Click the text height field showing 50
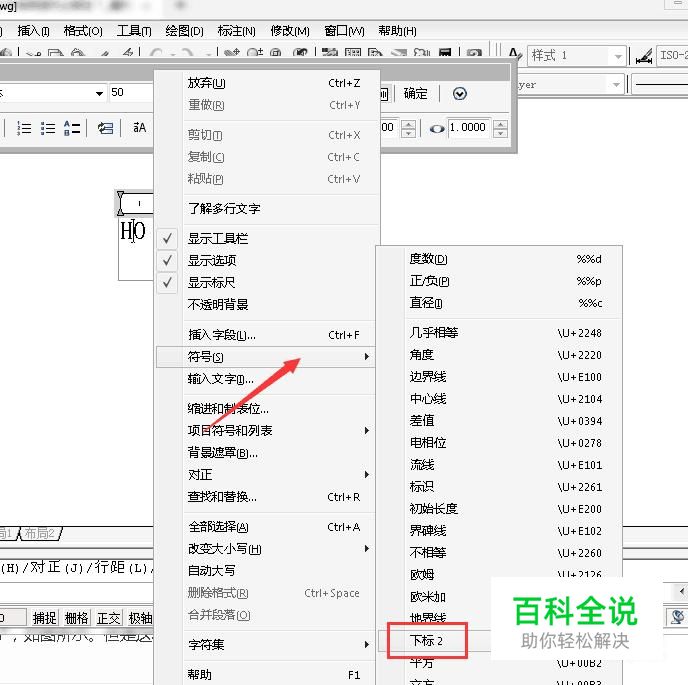The height and width of the screenshot is (685, 688). click(131, 93)
